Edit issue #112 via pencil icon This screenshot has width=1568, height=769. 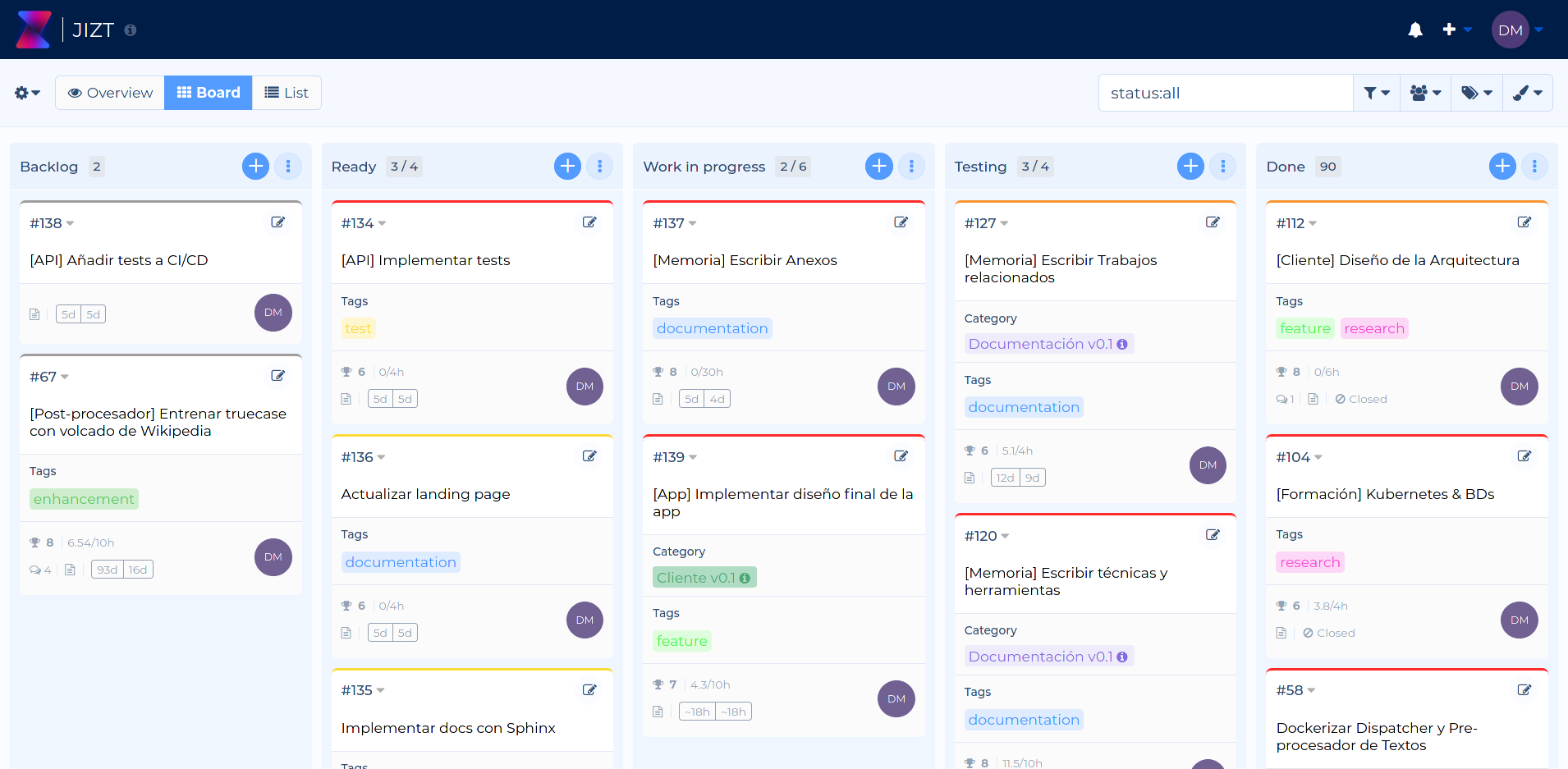coord(1524,222)
